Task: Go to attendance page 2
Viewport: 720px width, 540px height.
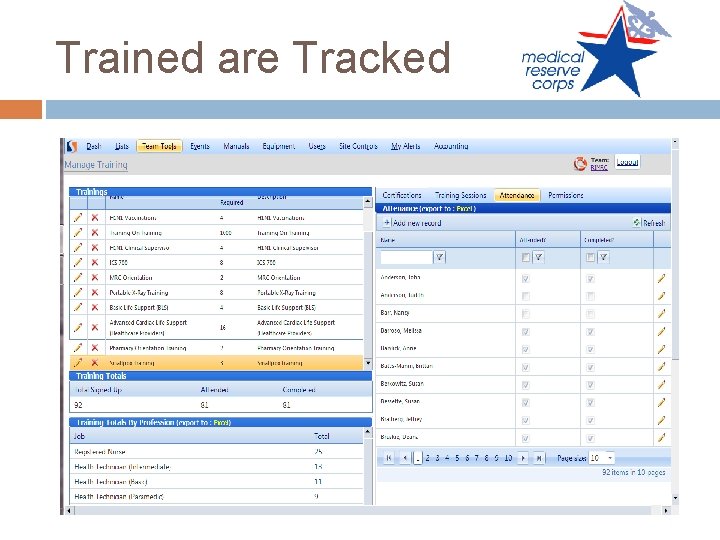Action: tap(428, 458)
